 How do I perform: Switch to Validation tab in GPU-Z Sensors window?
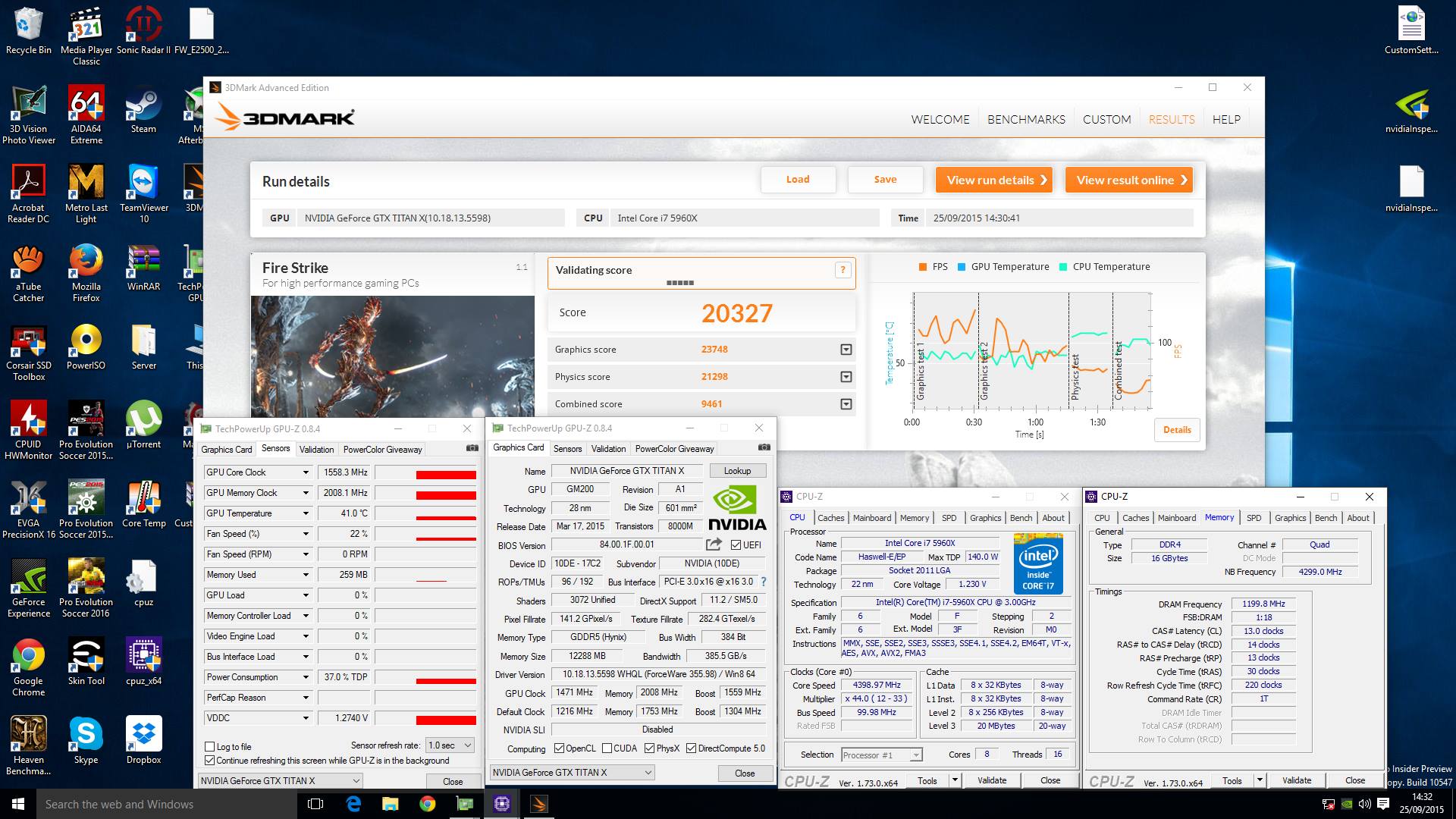[316, 449]
